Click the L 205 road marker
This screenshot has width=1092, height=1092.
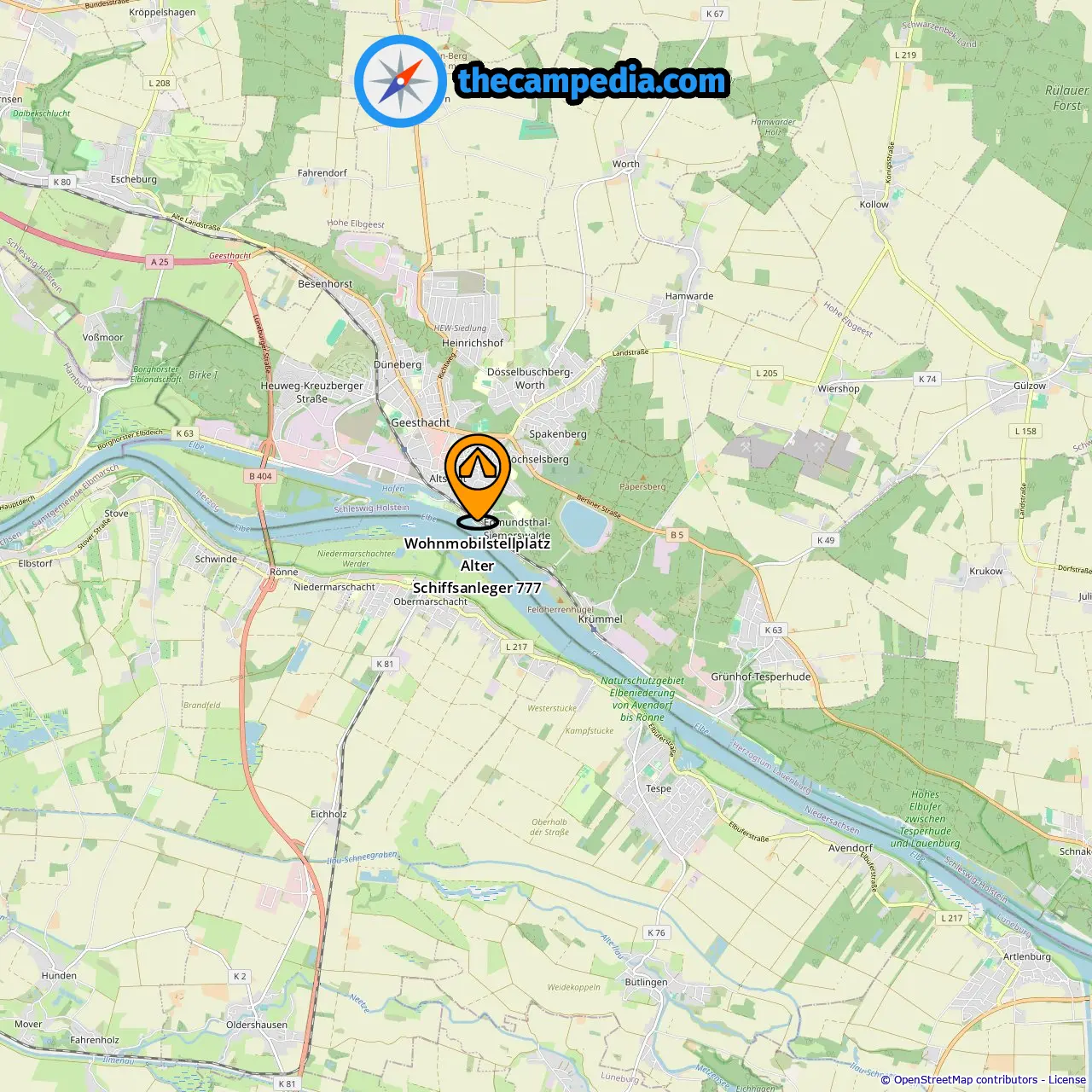(767, 373)
